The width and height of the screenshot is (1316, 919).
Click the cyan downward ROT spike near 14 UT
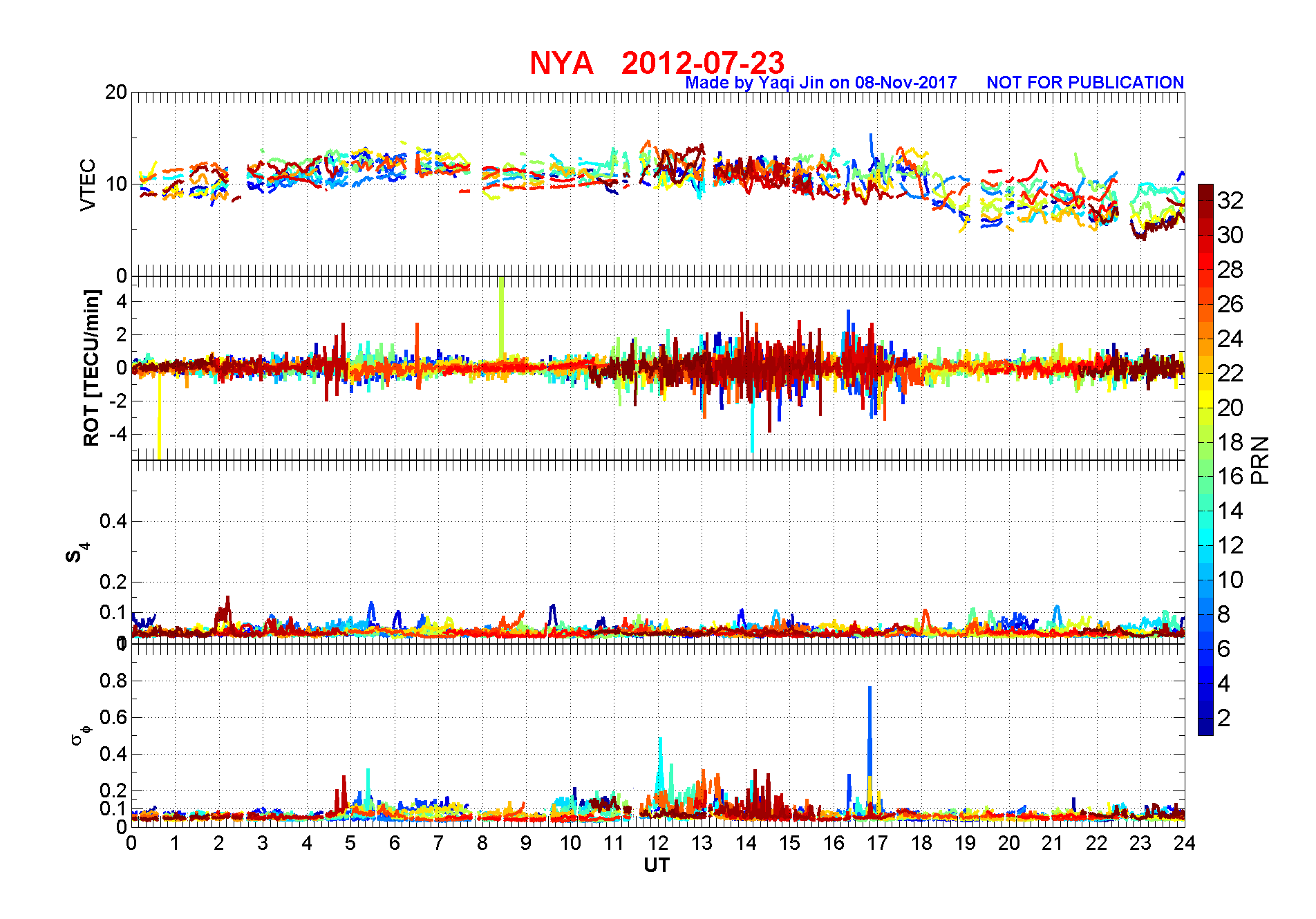tap(752, 425)
